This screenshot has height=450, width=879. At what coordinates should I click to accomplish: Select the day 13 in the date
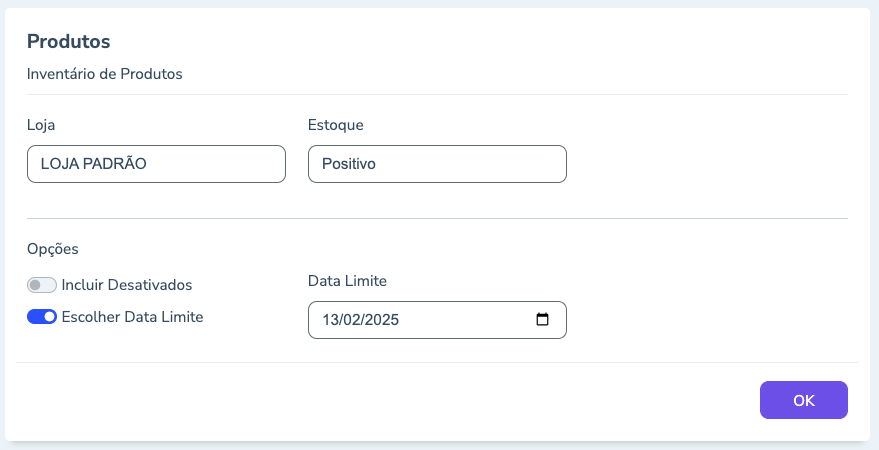coord(331,321)
